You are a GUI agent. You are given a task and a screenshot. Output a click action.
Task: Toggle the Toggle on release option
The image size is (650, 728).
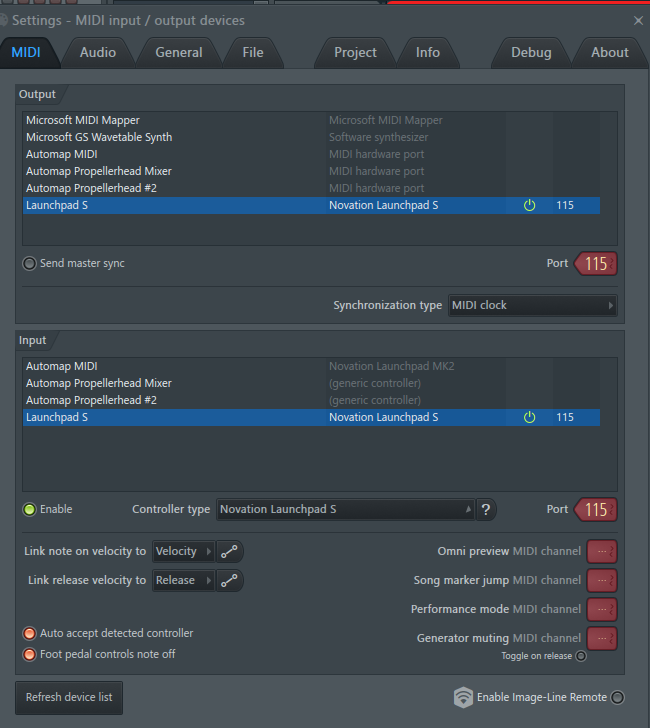pyautogui.click(x=581, y=656)
